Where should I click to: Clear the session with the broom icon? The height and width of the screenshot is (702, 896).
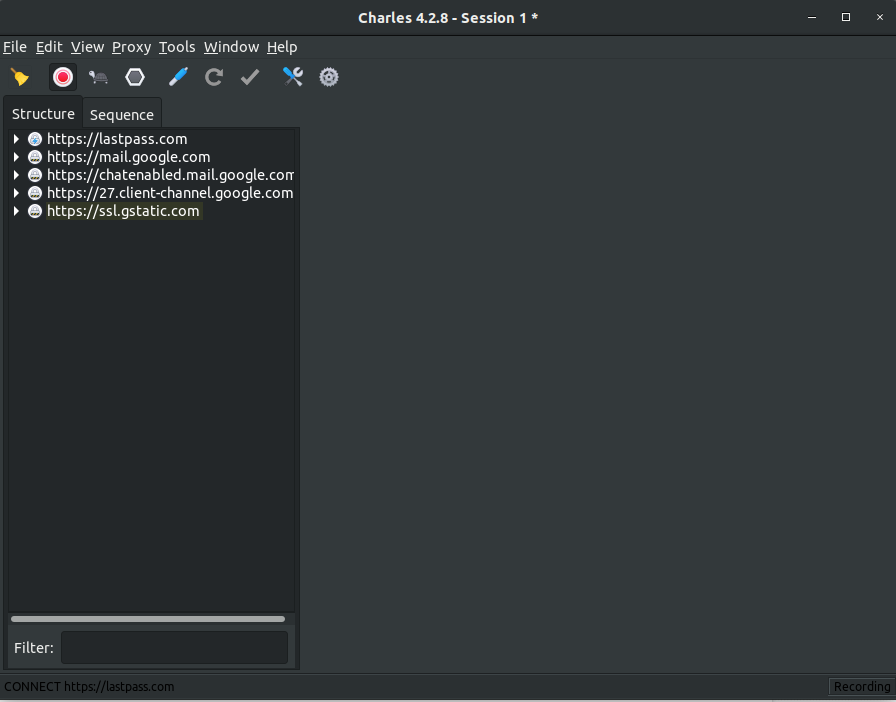(20, 77)
